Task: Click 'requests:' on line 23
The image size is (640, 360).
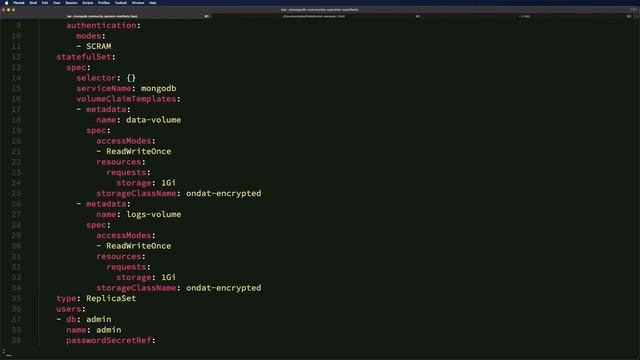Action: pyautogui.click(x=128, y=173)
